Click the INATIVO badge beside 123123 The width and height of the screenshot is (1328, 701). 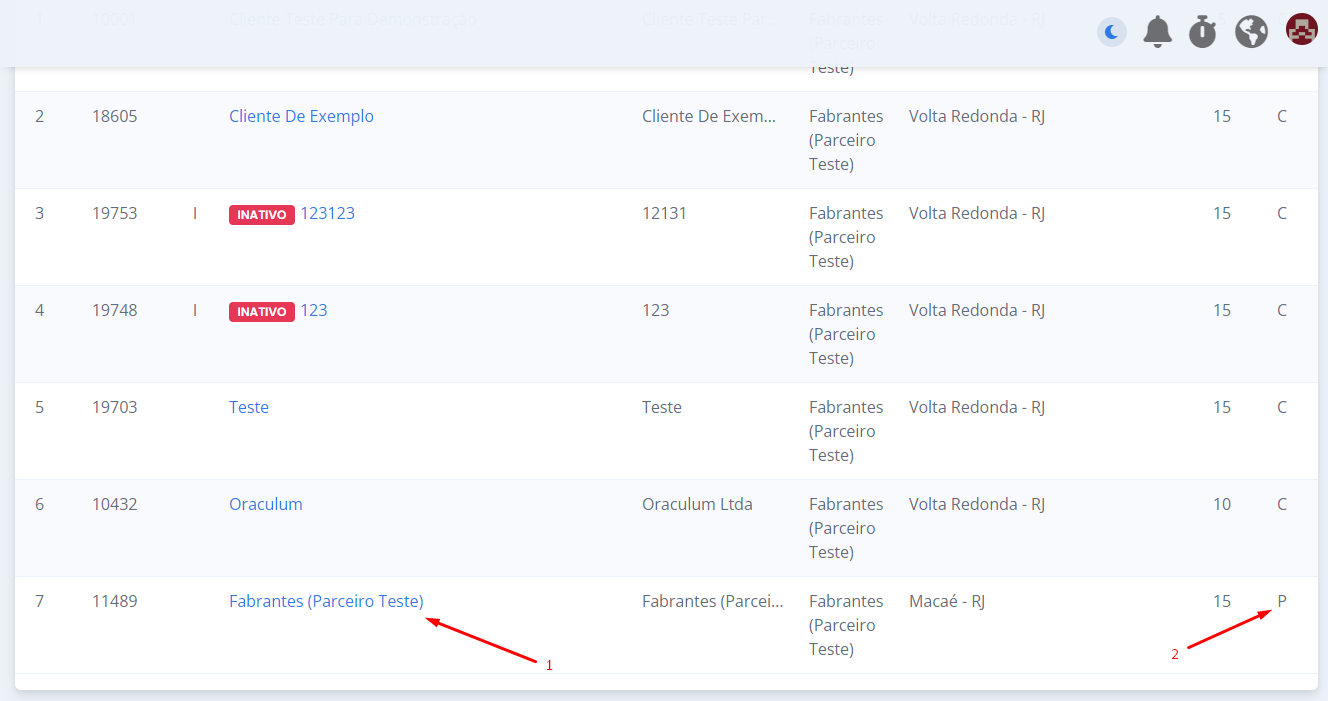click(262, 214)
